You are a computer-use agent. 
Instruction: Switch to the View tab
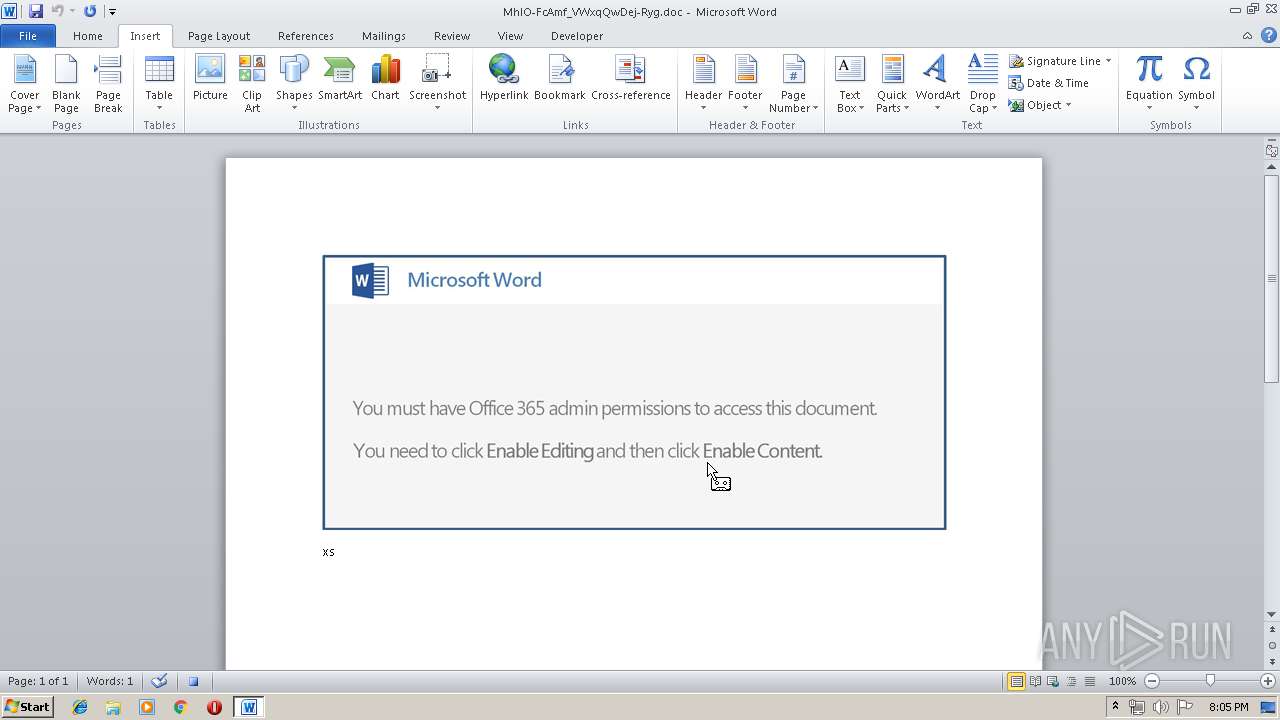(x=510, y=36)
